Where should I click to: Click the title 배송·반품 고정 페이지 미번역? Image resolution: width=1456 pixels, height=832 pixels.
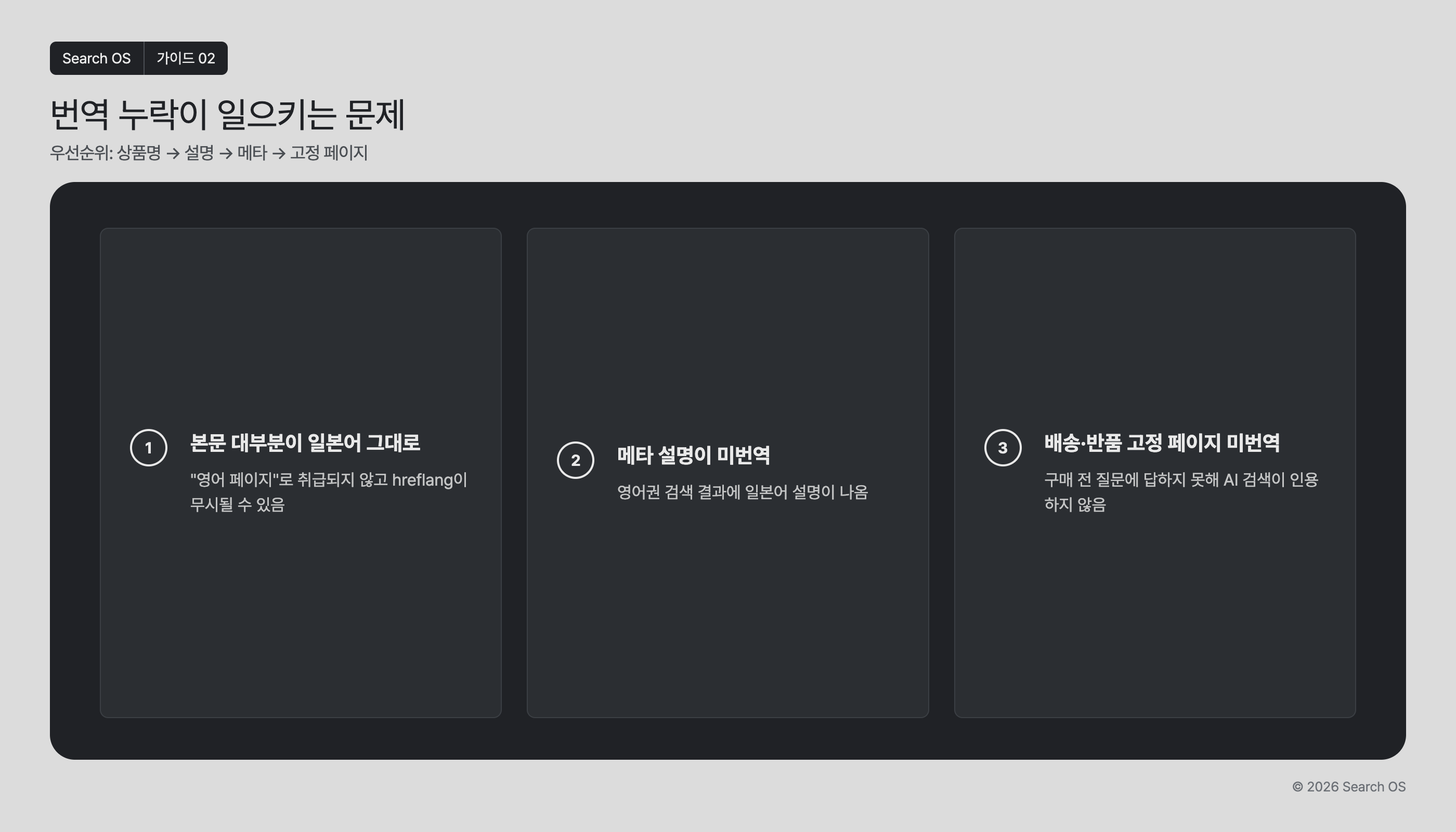pos(1162,443)
